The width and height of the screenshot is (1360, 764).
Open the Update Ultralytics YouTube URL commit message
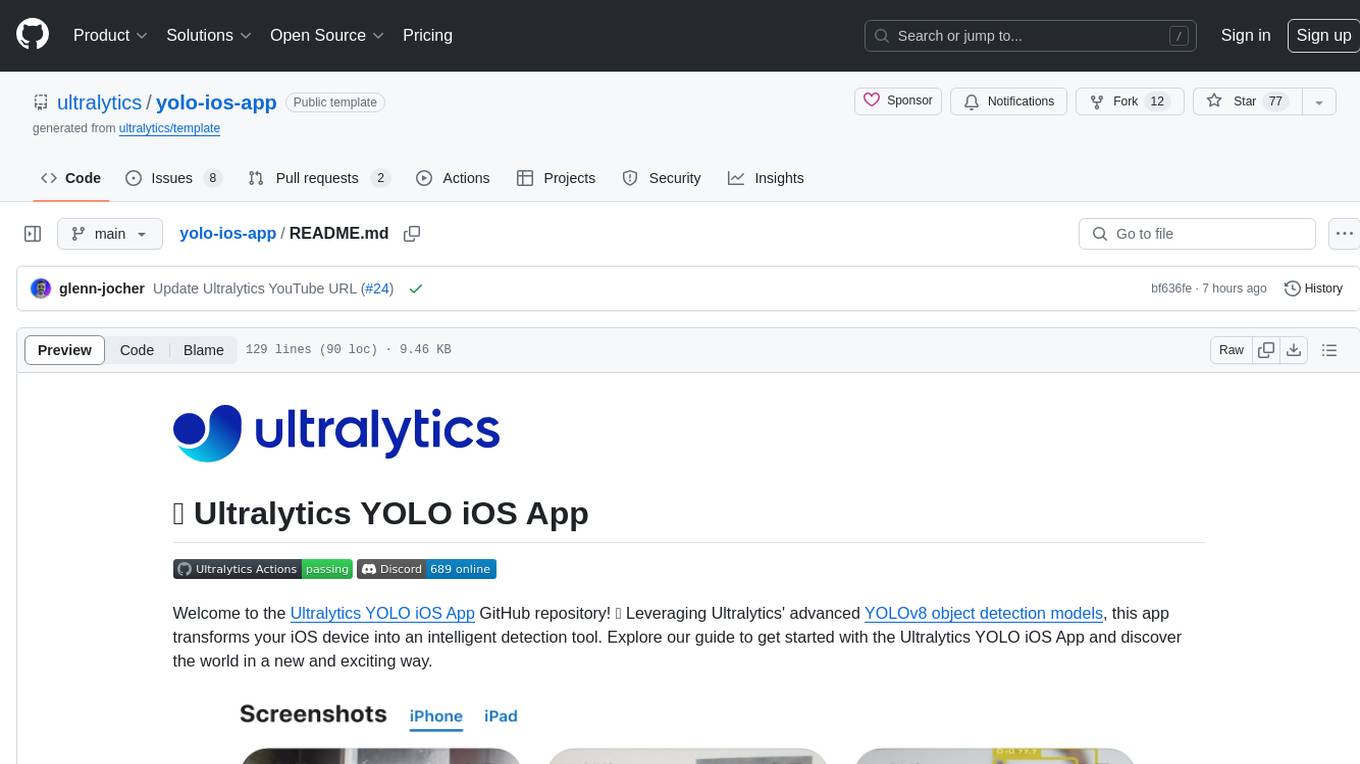tap(254, 288)
